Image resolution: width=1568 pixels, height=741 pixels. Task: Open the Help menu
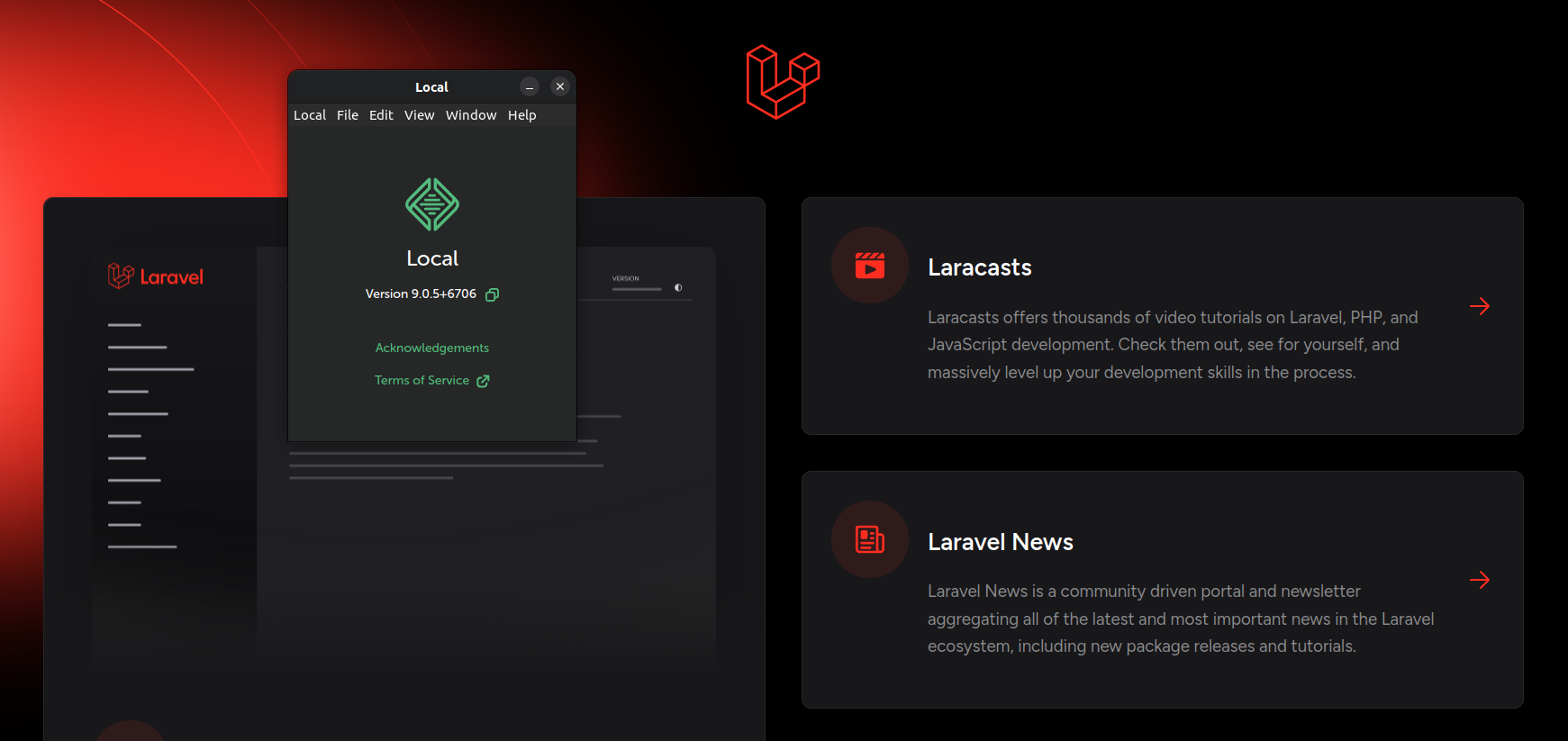tap(521, 115)
